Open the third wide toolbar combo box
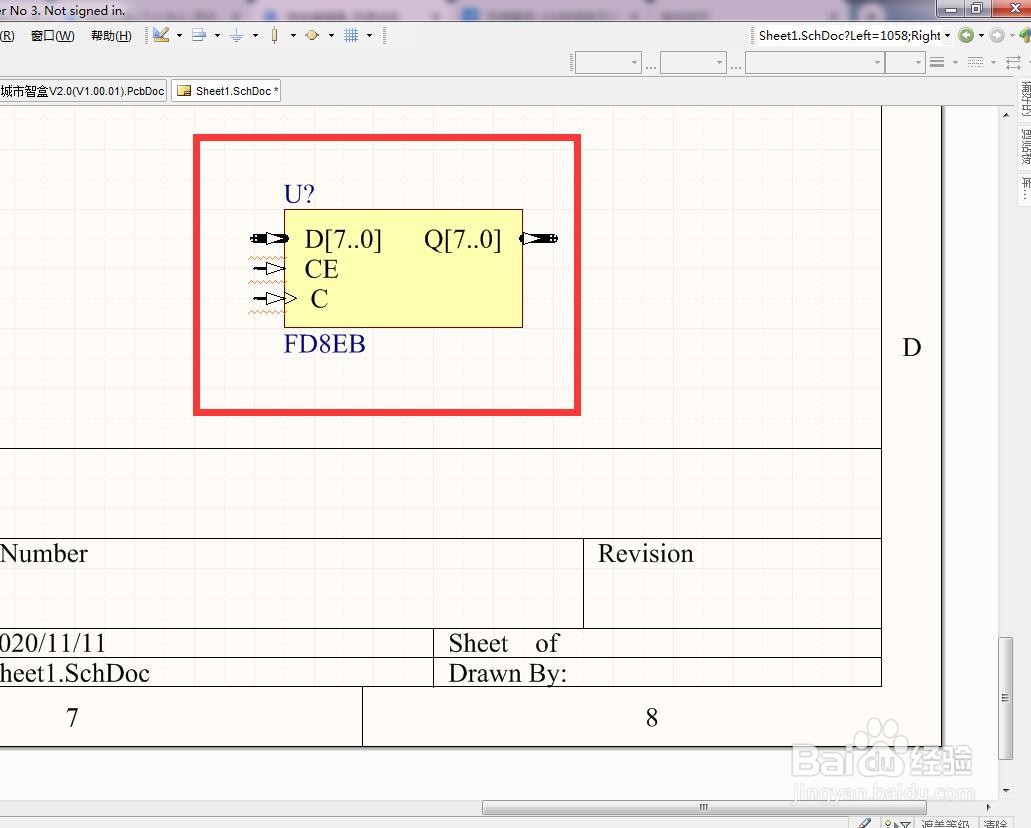 coord(814,62)
